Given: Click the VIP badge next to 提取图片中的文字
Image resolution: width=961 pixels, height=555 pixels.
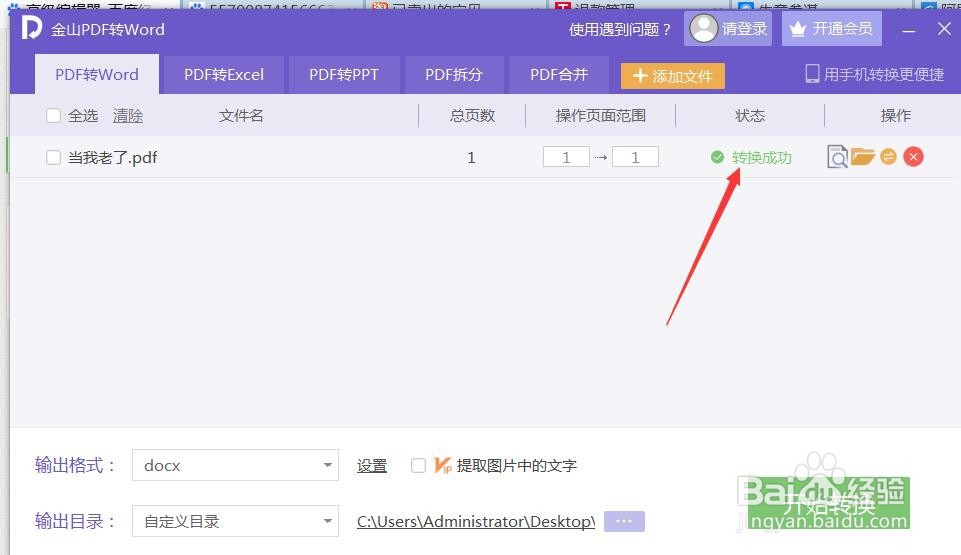Looking at the screenshot, I should tap(443, 466).
